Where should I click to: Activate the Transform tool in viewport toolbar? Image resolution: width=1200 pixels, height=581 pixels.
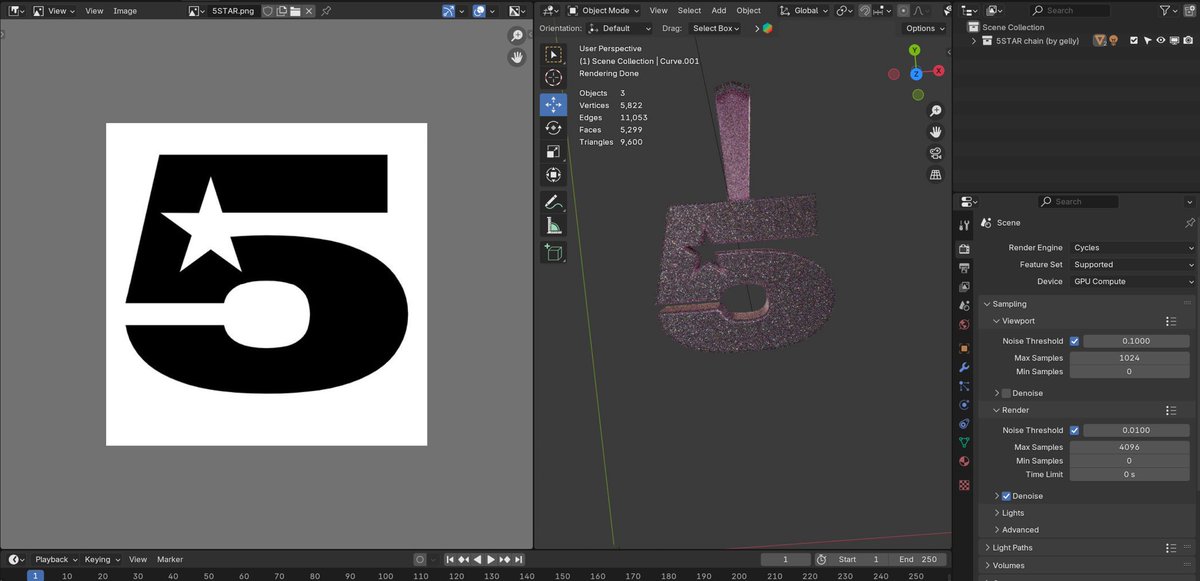coord(553,175)
